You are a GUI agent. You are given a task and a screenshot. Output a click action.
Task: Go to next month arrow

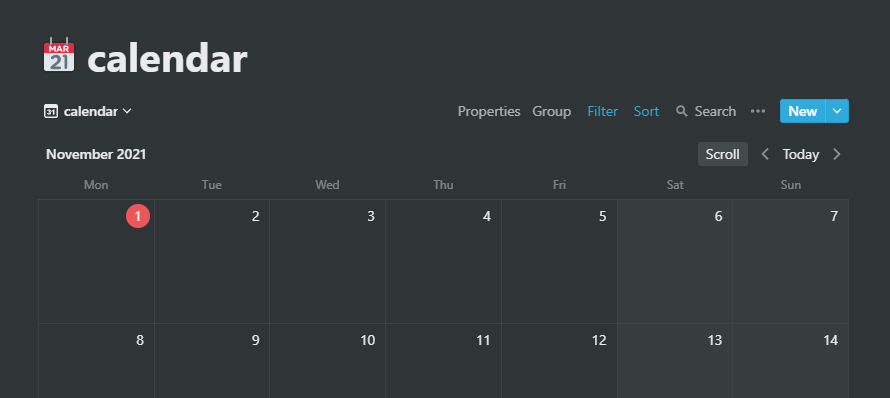click(837, 154)
